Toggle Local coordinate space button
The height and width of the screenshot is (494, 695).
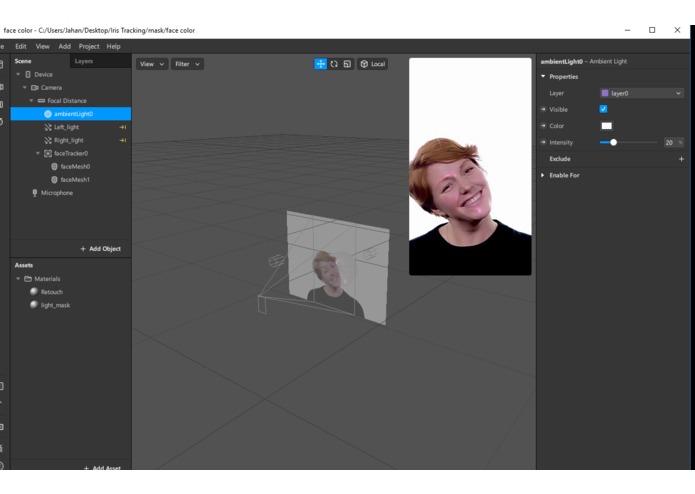pyautogui.click(x=372, y=64)
